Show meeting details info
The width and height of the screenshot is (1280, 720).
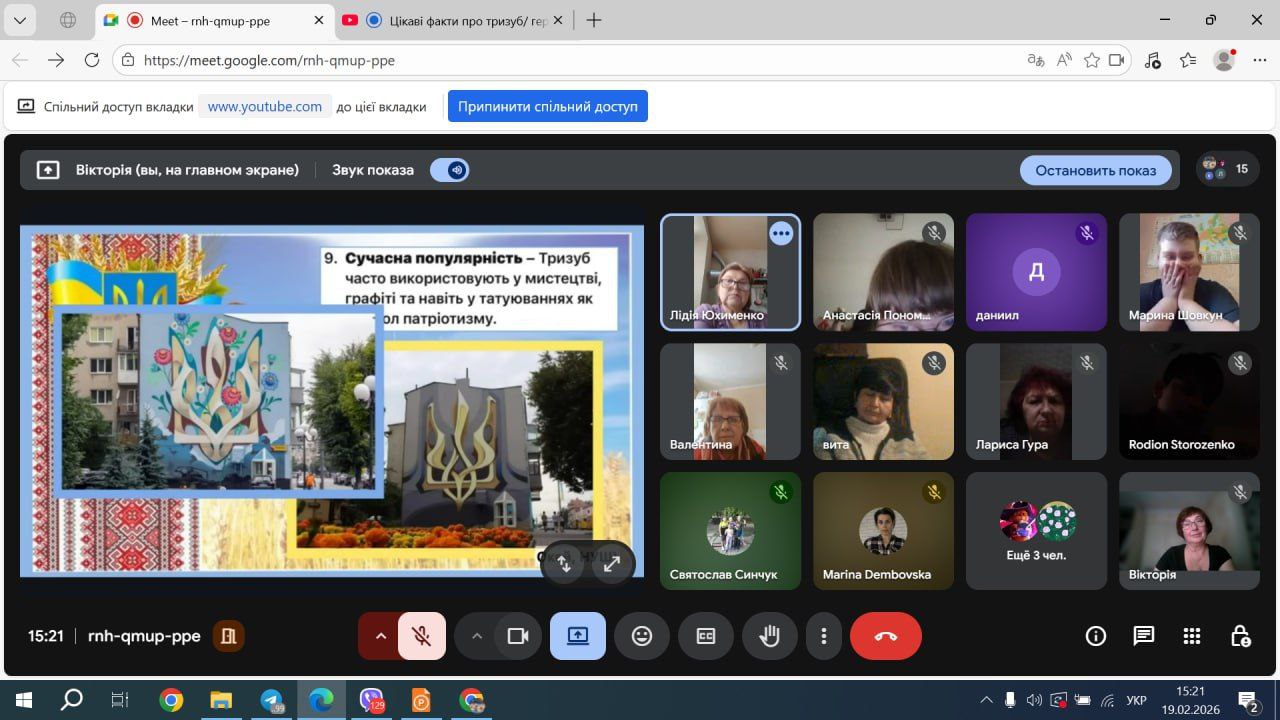click(1096, 636)
